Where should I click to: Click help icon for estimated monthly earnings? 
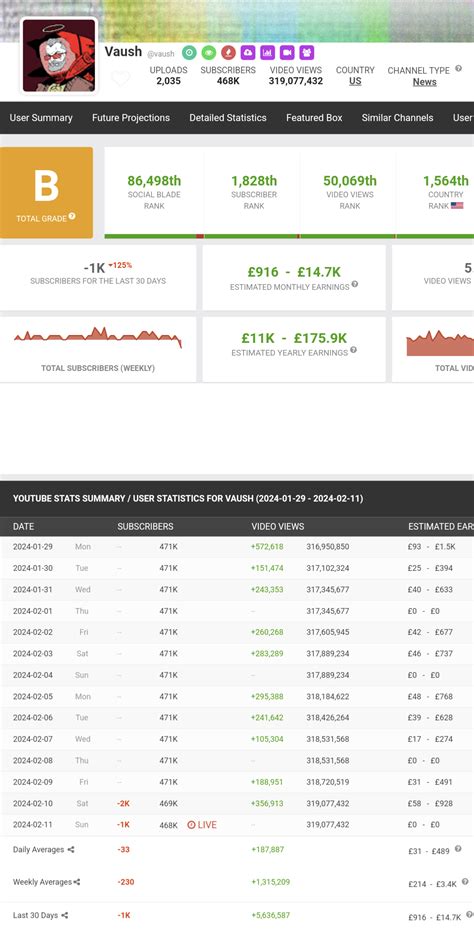tap(355, 284)
